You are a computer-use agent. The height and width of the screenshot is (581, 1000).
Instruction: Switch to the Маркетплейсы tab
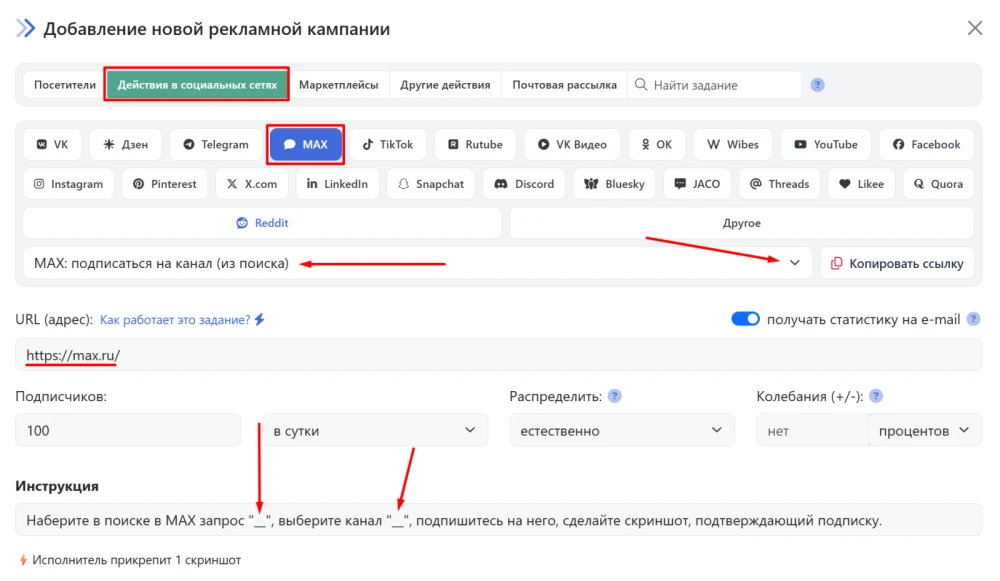point(342,85)
